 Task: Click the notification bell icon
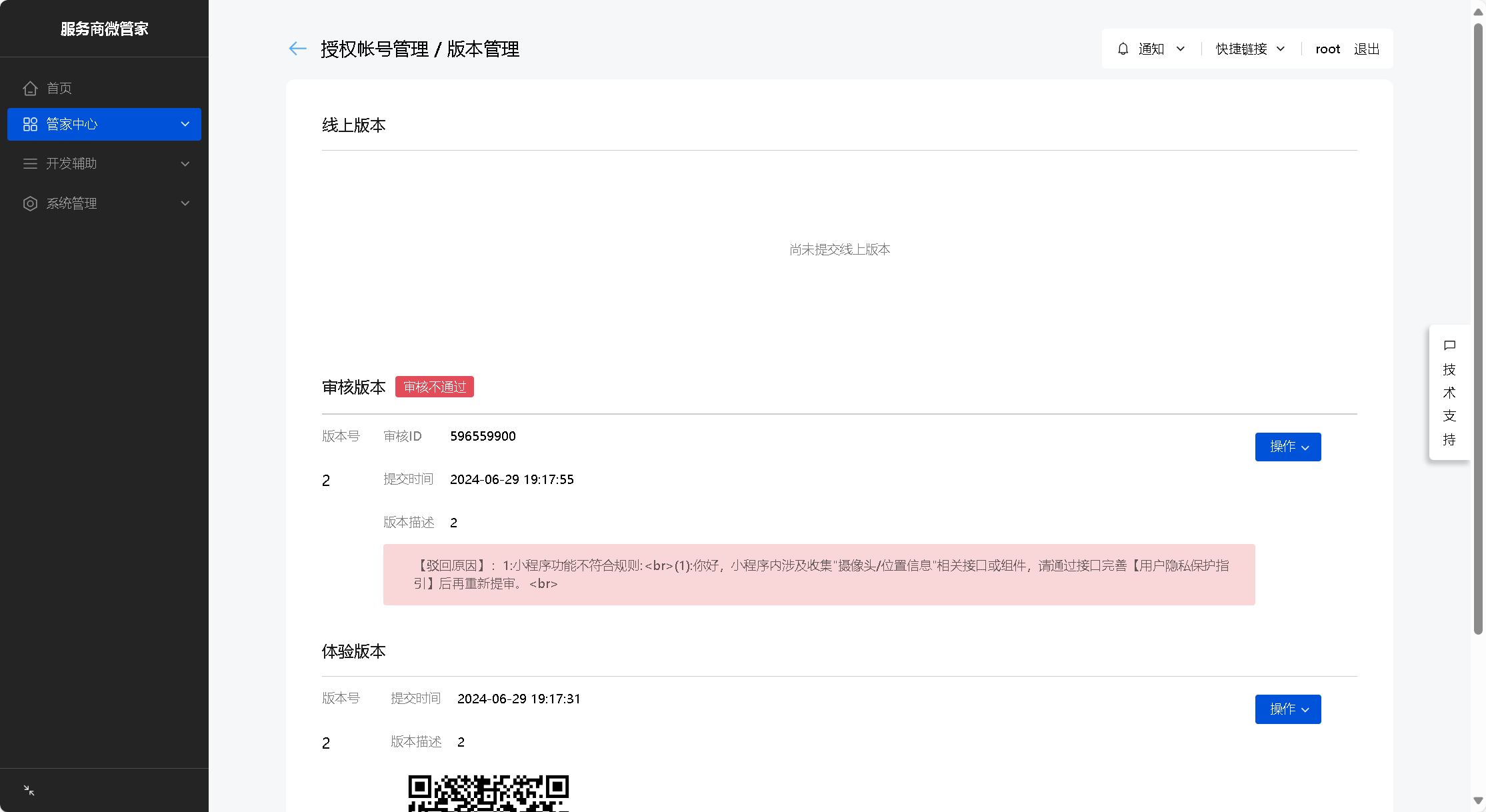[x=1123, y=49]
